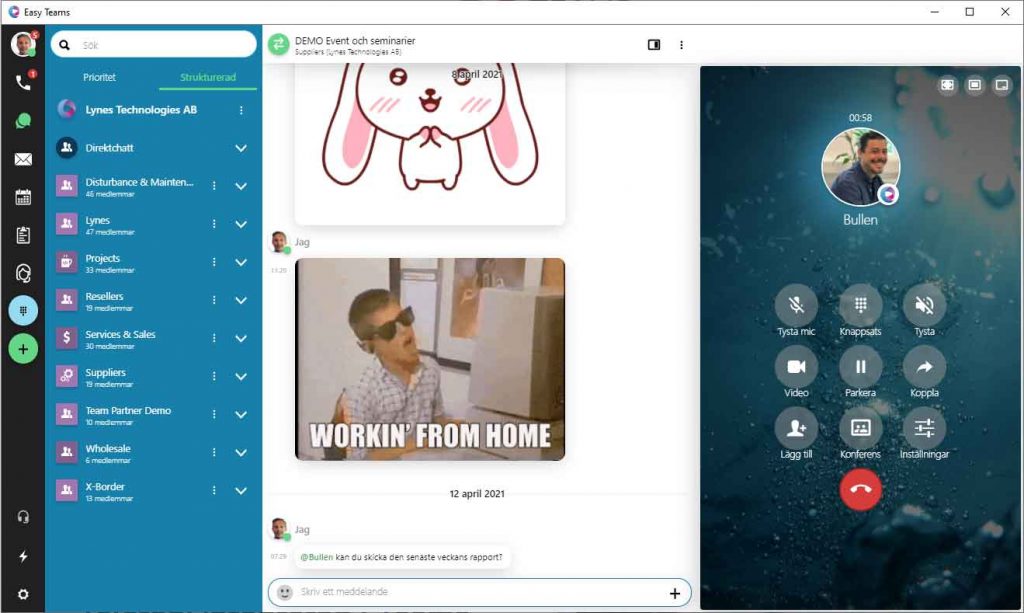
Task: Switch call panel to mini view
Action: tap(1001, 85)
